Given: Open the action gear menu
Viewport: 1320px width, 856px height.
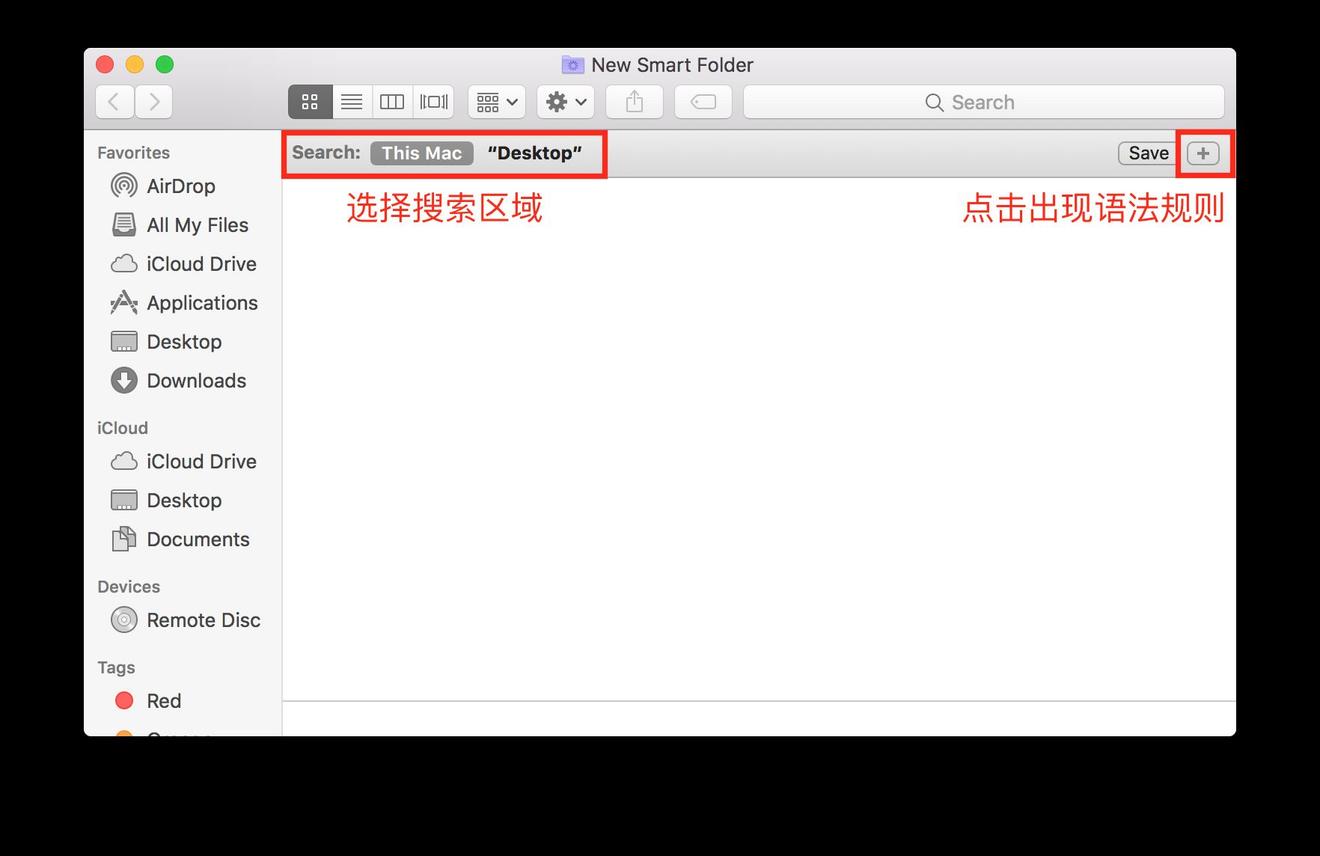Looking at the screenshot, I should [x=564, y=101].
